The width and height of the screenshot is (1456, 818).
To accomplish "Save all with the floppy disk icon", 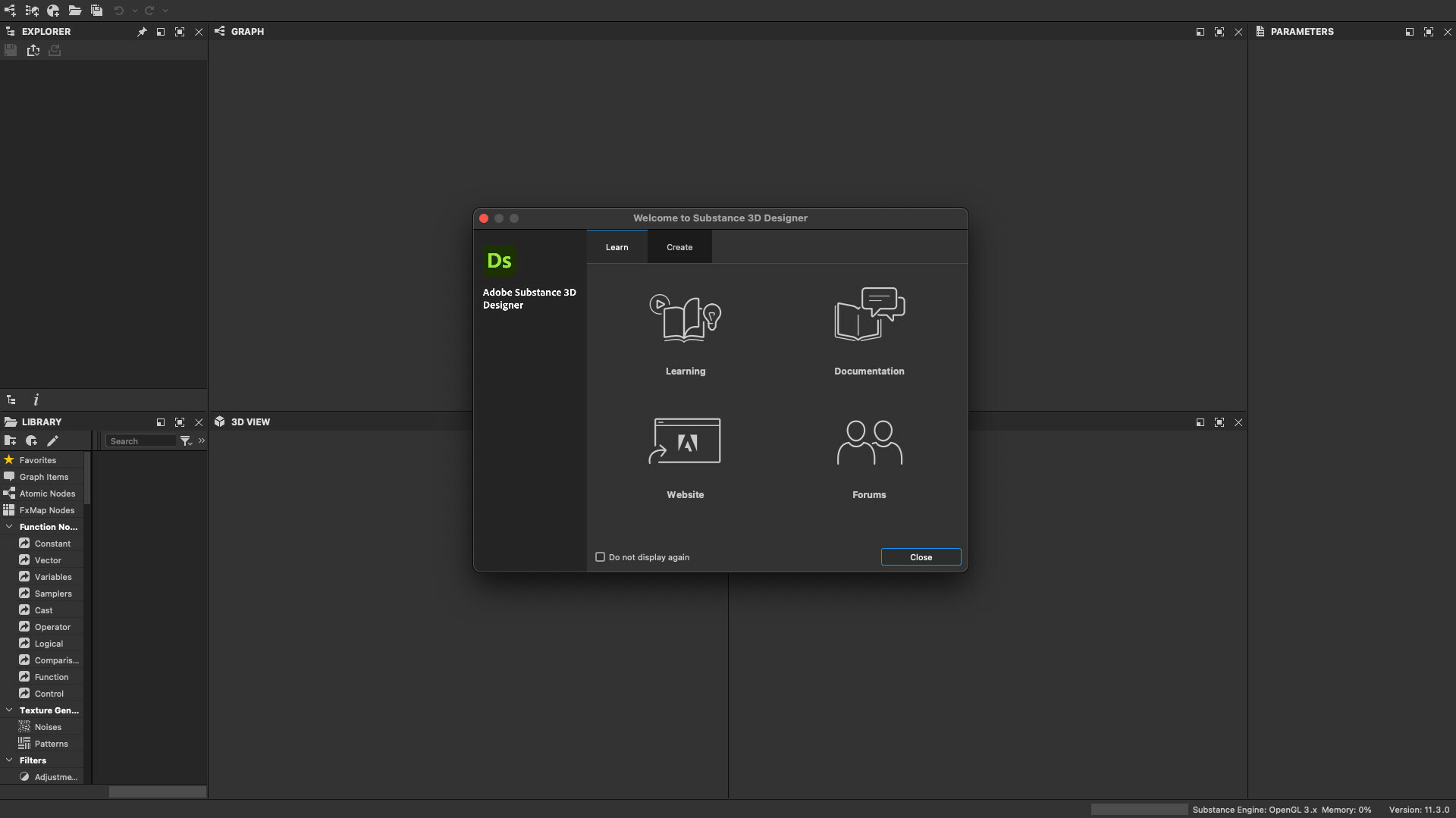I will (97, 11).
